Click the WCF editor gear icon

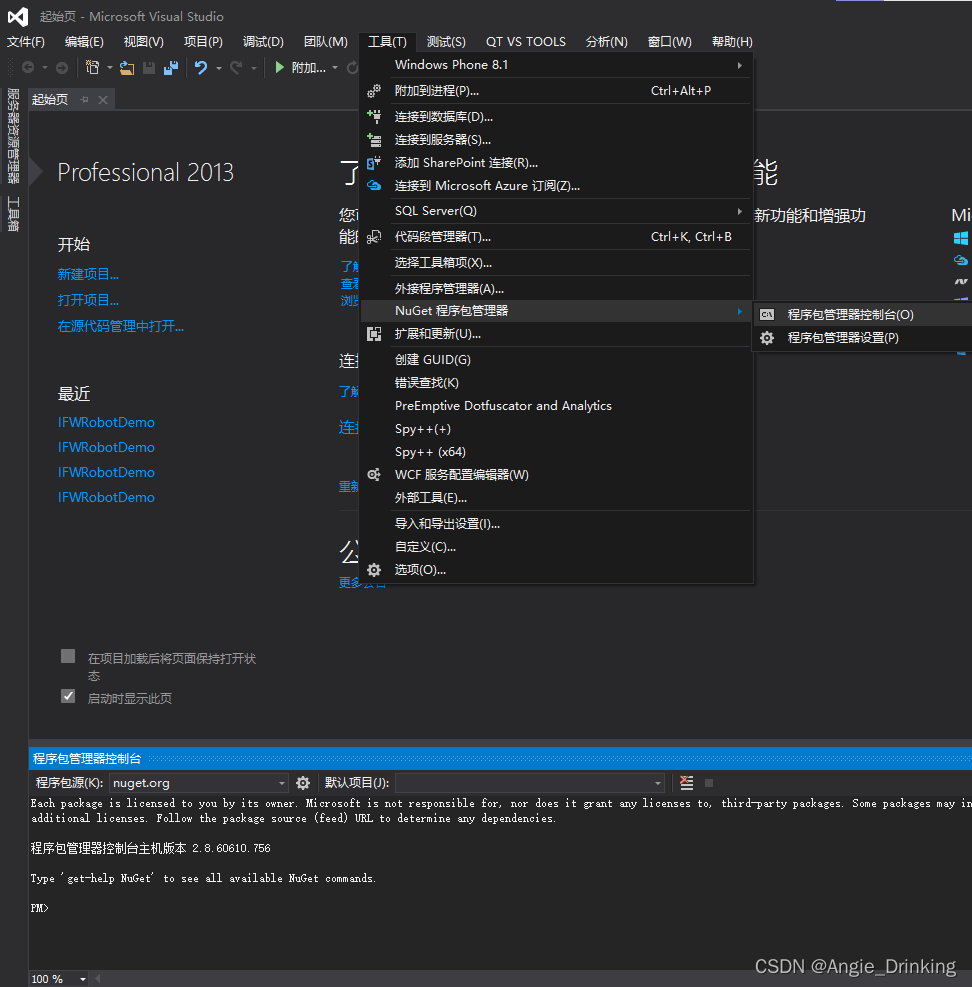tap(374, 475)
